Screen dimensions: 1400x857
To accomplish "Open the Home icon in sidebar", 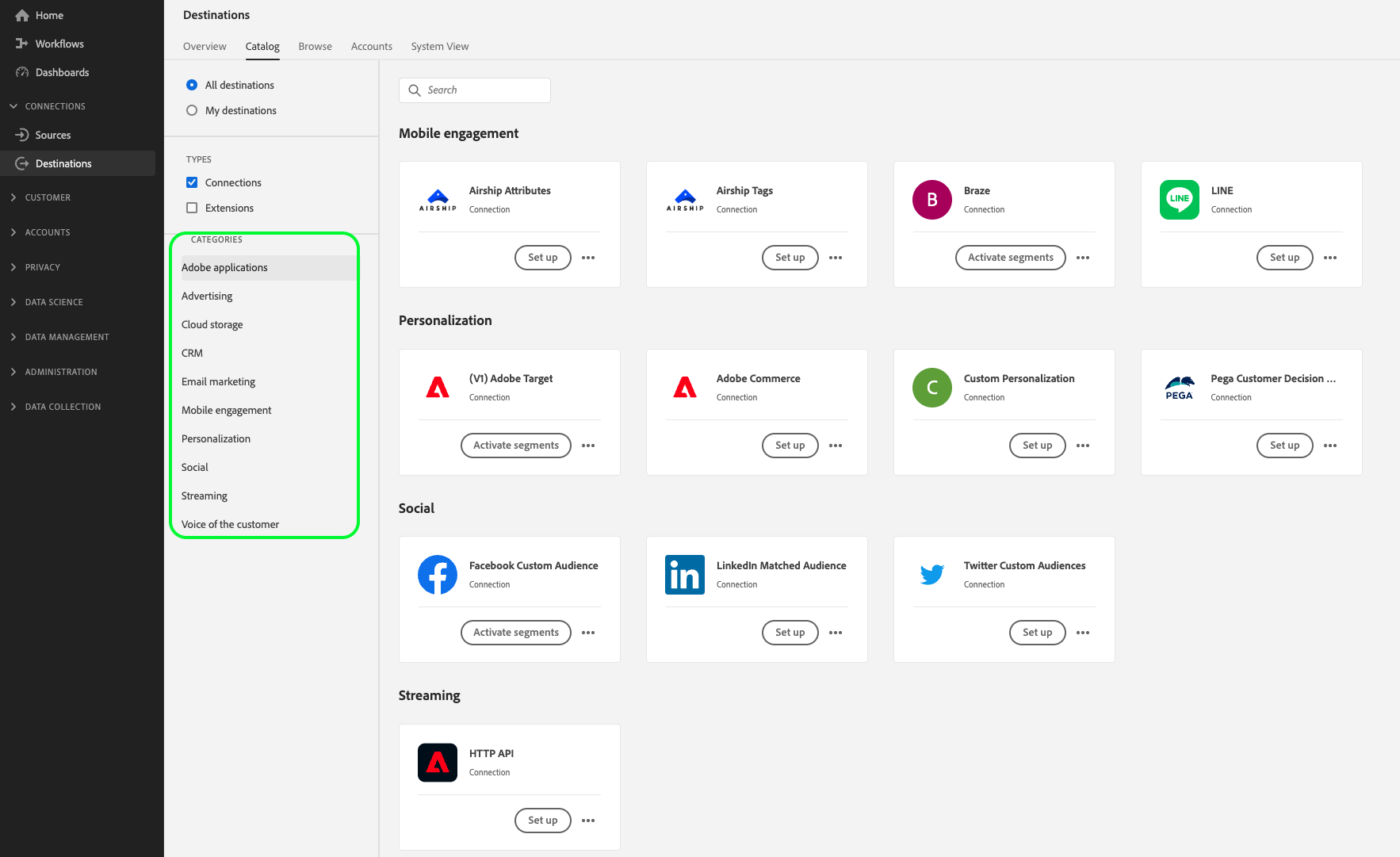I will click(x=22, y=15).
